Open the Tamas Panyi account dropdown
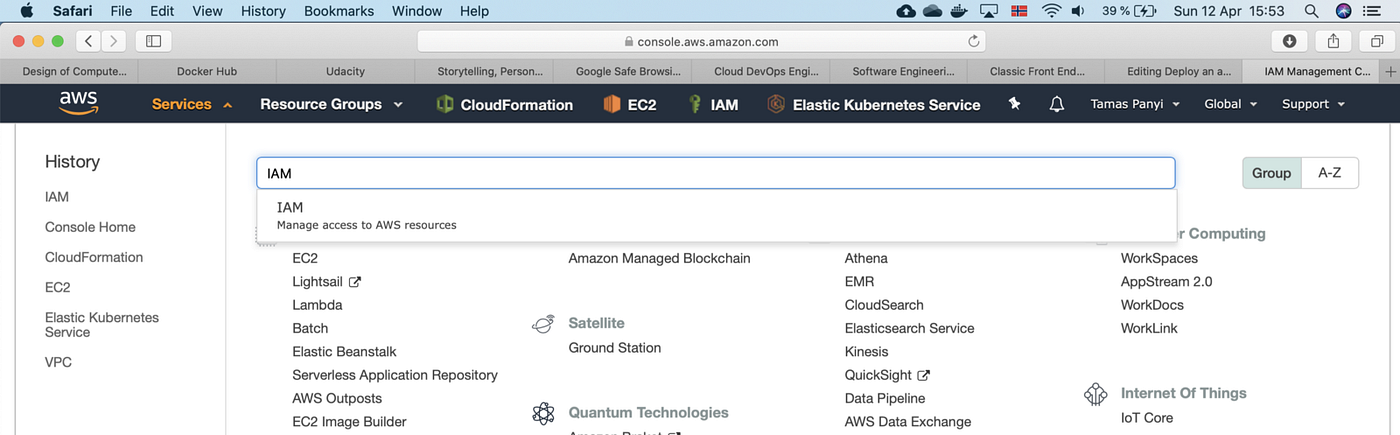Screen dimensions: 1400x435 point(1135,104)
